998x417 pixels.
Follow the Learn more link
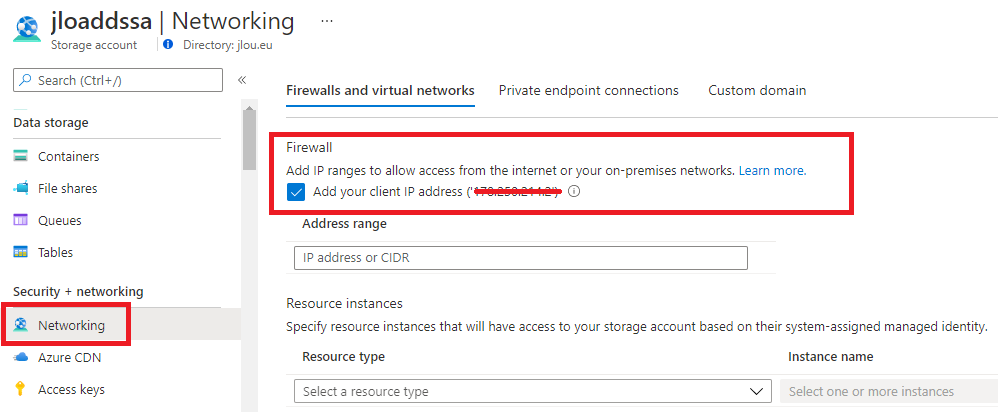click(x=773, y=171)
